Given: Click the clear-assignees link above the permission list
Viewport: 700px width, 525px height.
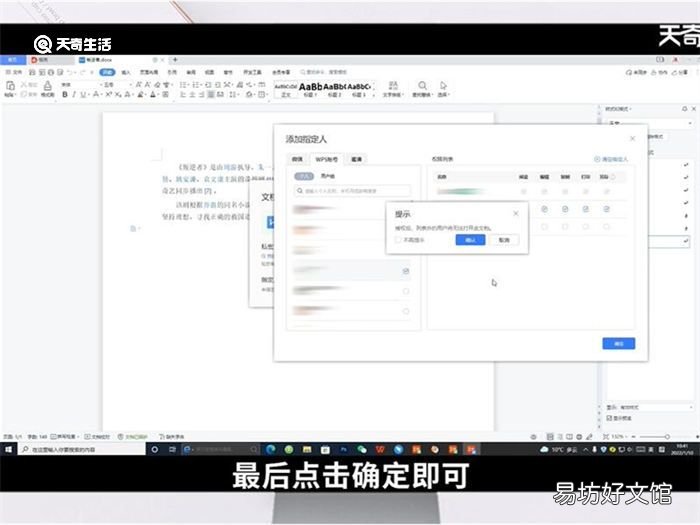Looking at the screenshot, I should [611, 159].
